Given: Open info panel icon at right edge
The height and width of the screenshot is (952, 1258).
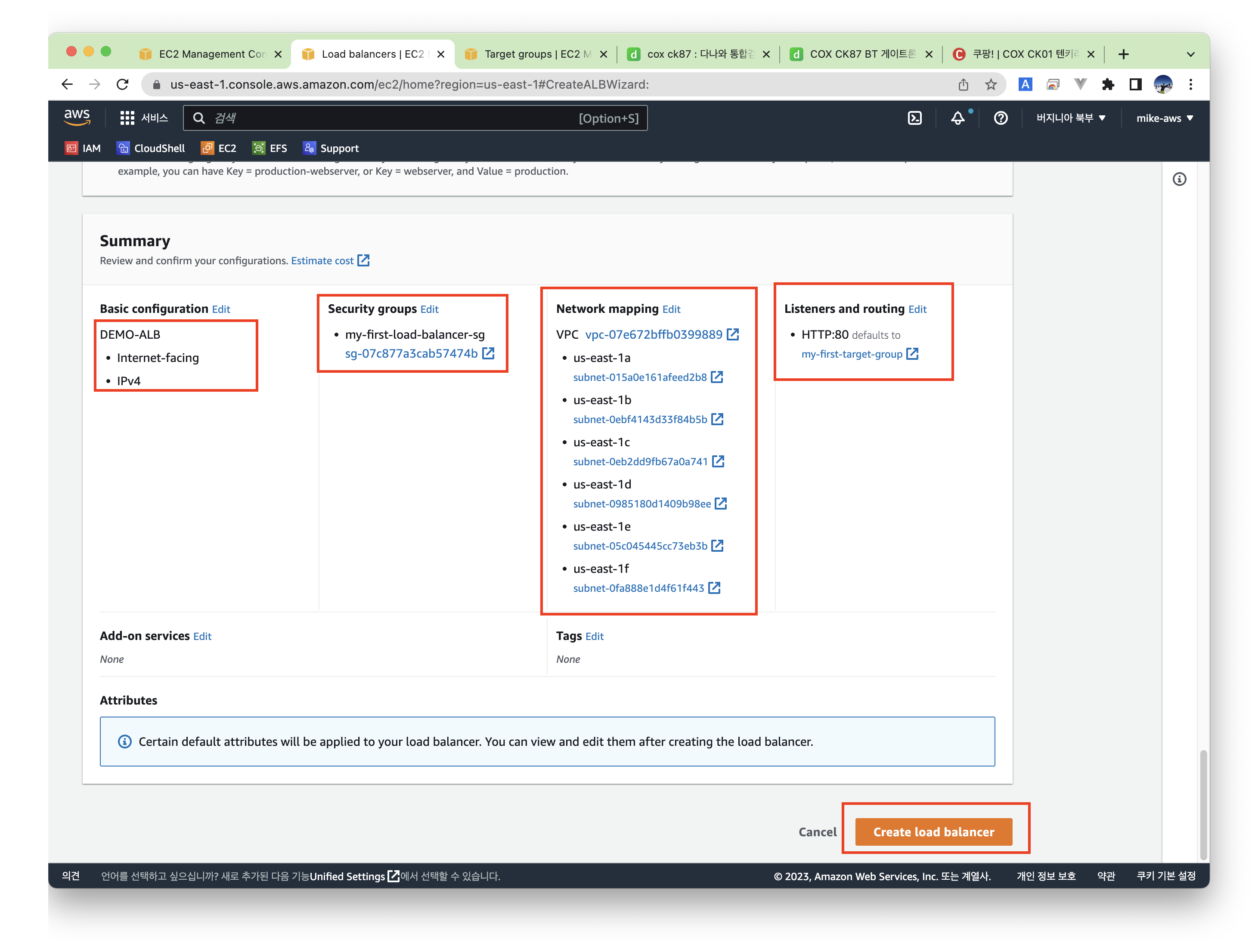Looking at the screenshot, I should tap(1179, 179).
